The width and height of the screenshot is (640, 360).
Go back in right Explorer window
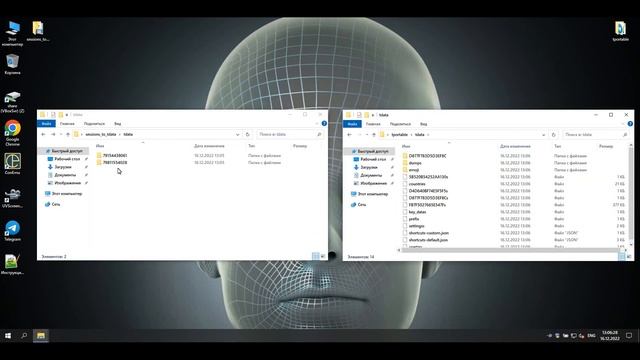349,135
